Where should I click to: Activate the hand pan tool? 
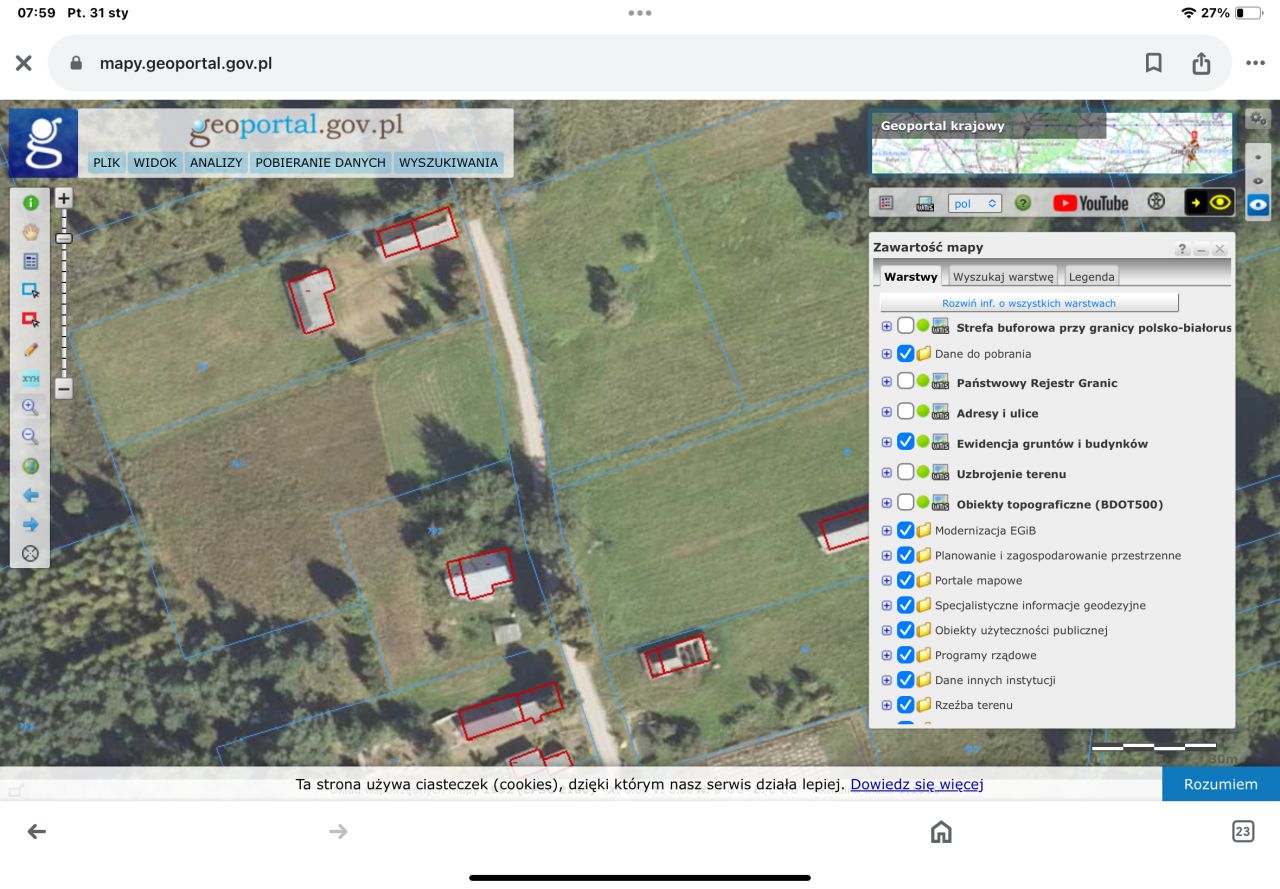(x=30, y=232)
